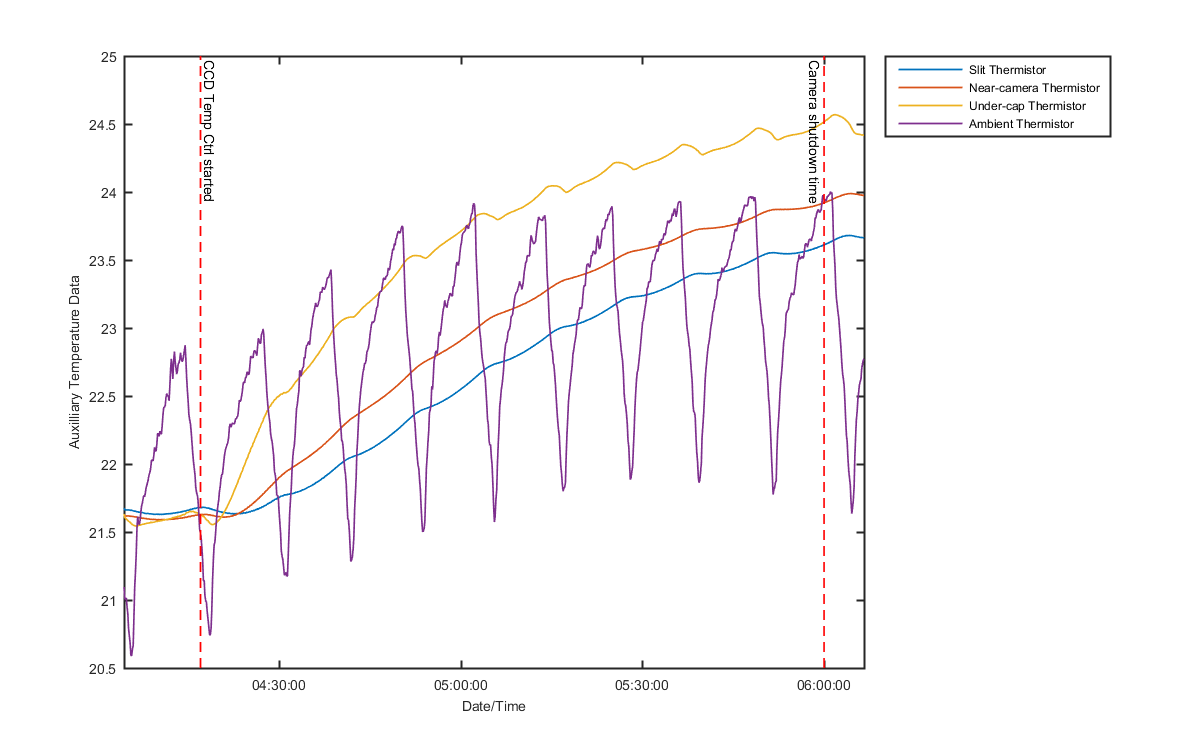Click the orange Near-camera legend line
This screenshot has height=750, width=1200.
pyautogui.click(x=930, y=88)
